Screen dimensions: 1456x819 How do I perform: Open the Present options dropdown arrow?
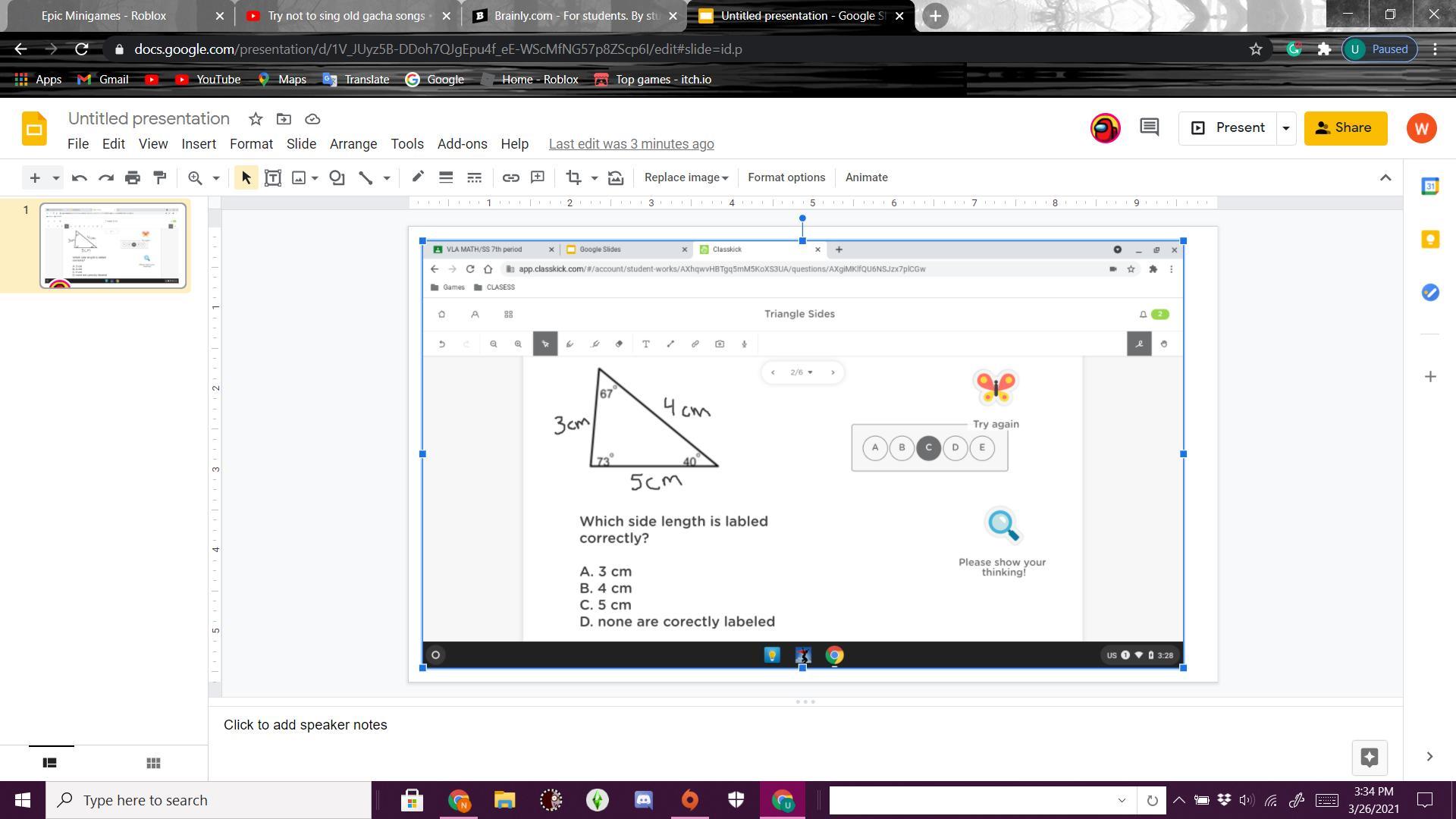[x=1285, y=127]
